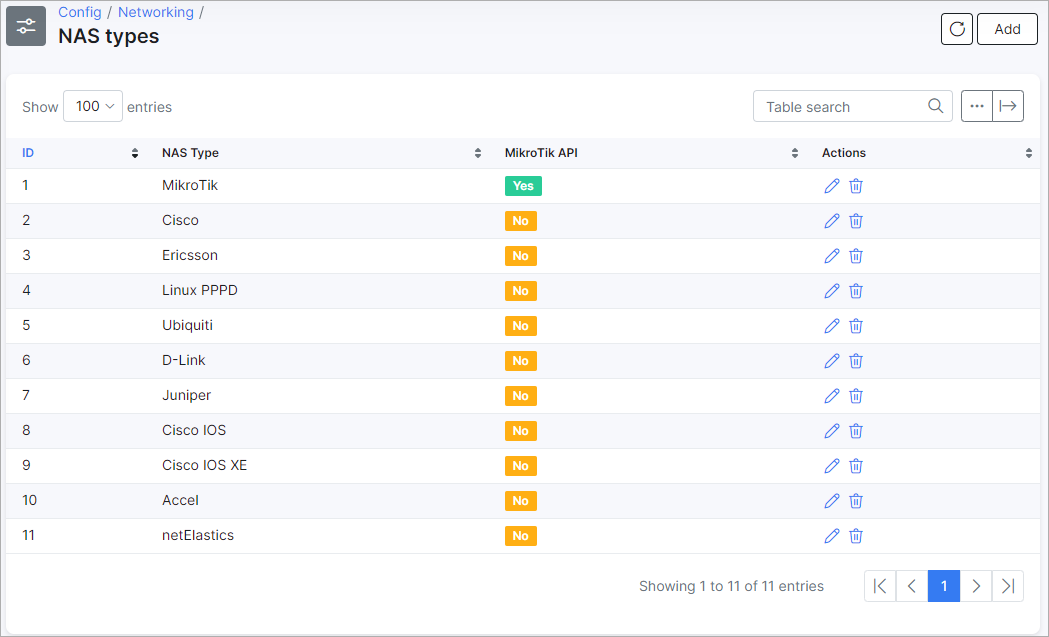
Task: Click the export table arrow icon
Action: pos(1008,106)
